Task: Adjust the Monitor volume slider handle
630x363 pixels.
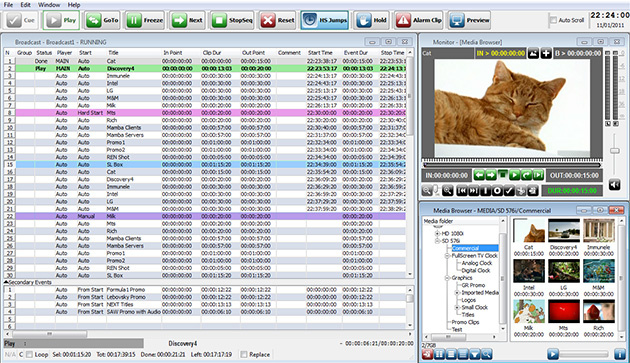Action: 614,151
